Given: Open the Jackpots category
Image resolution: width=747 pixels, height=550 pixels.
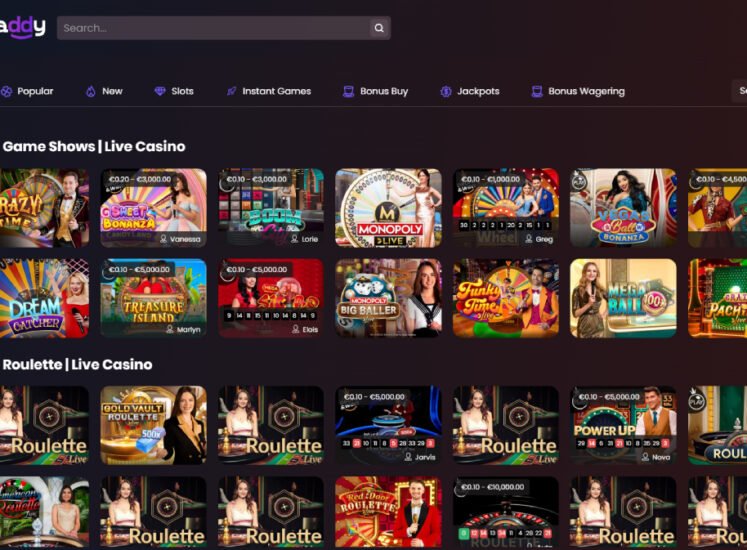Looking at the screenshot, I should (478, 91).
